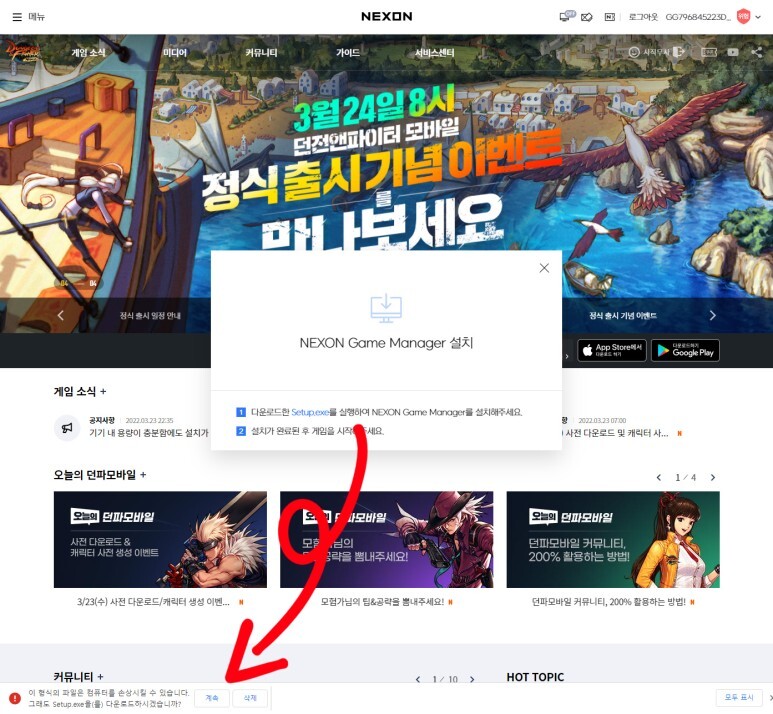Click 3/23(수) 사전 다운로드 caption link

(x=153, y=602)
